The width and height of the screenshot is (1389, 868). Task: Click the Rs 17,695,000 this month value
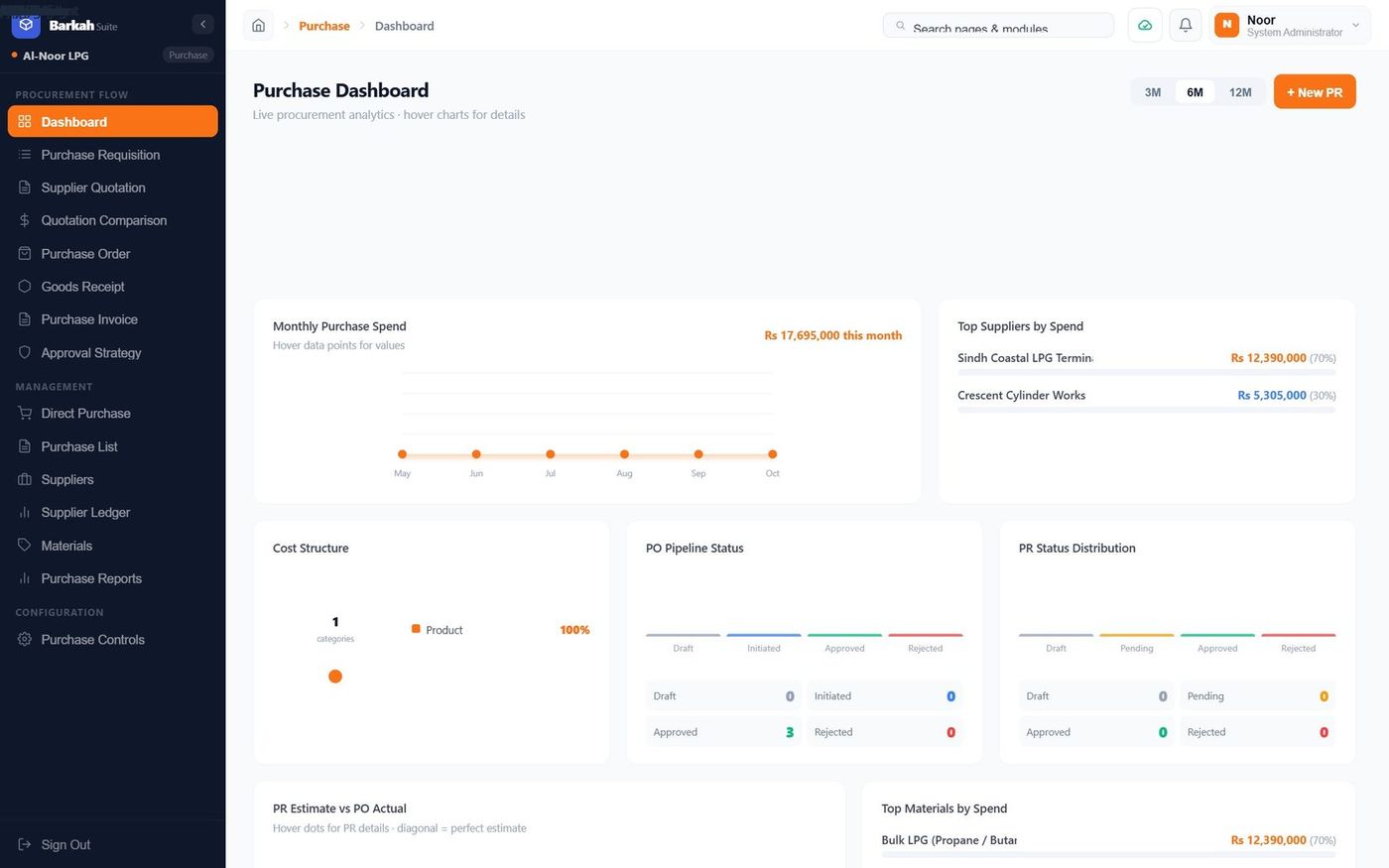(833, 335)
